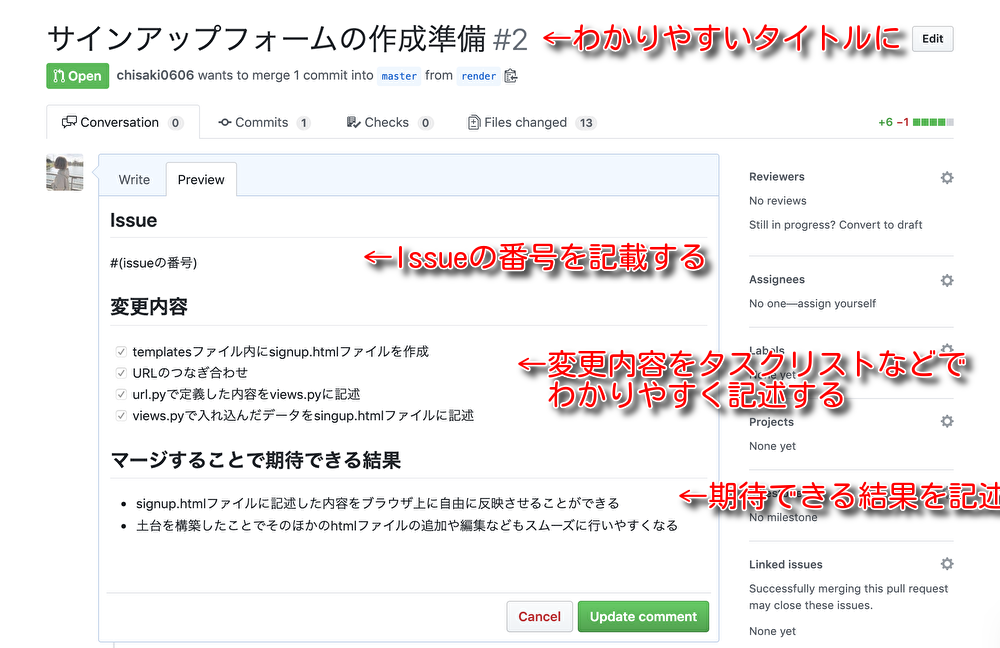Switch to the Files changed tab

532,122
